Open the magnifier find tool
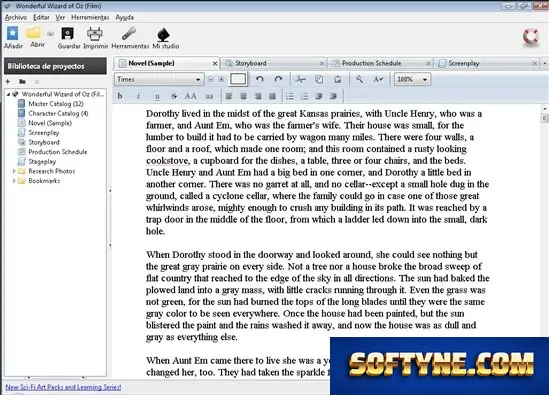 359,79
